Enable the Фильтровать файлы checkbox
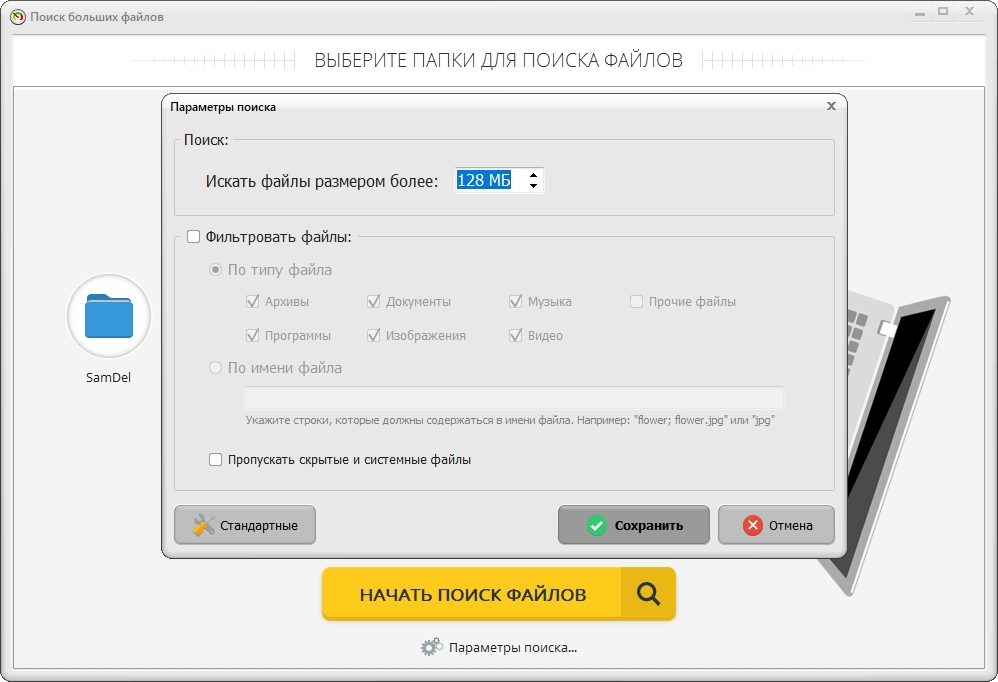This screenshot has height=682, width=998. [193, 237]
